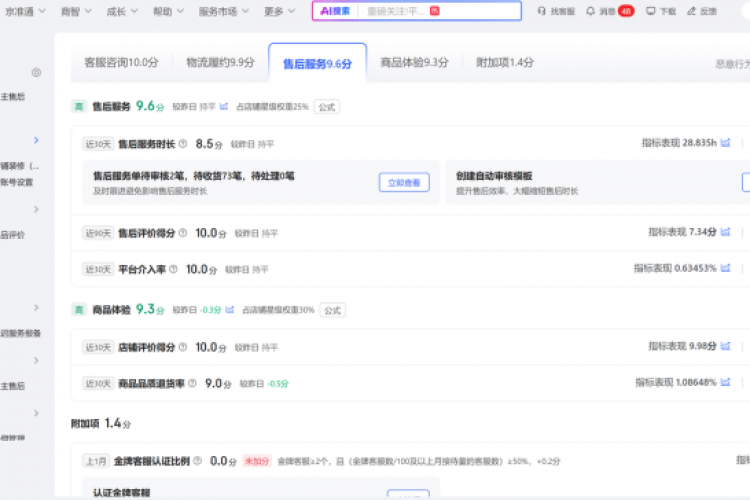The width and height of the screenshot is (750, 500).
Task: Switch to 商品体验9.3分 tab
Action: [414, 62]
